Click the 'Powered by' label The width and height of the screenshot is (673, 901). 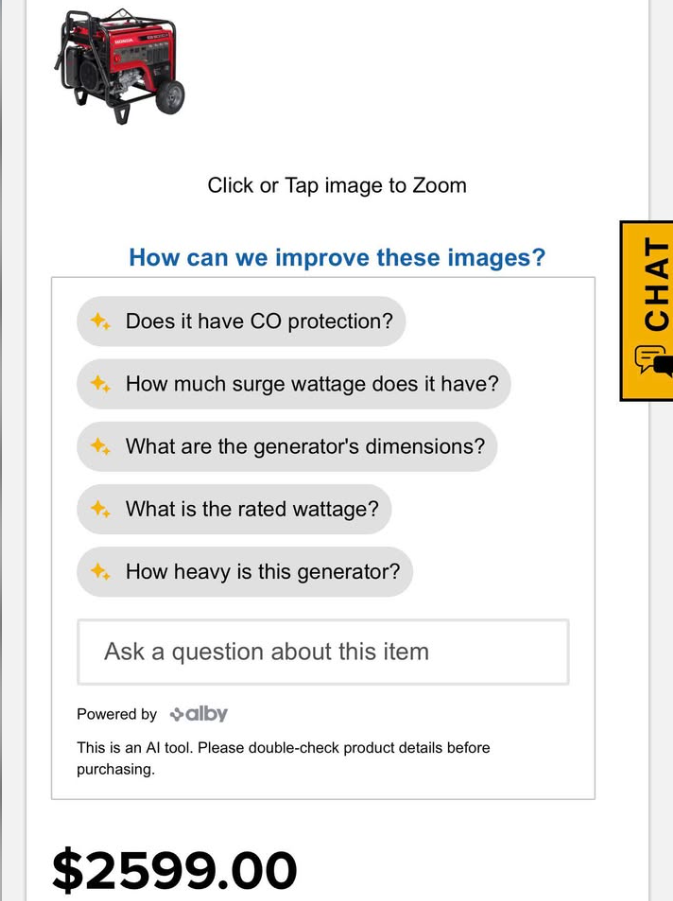(x=117, y=714)
